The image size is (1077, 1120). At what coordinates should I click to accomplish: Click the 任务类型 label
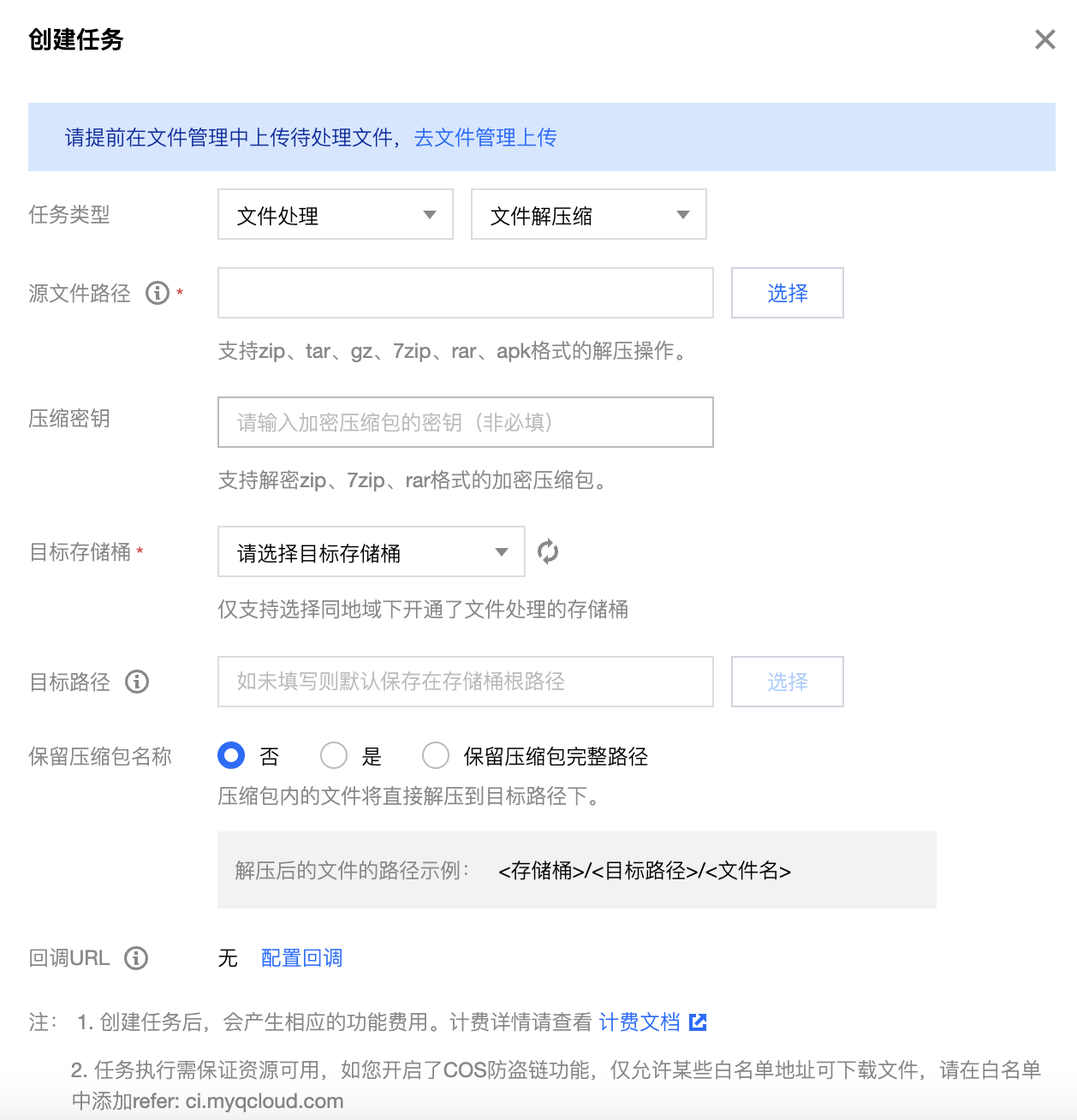(x=69, y=214)
